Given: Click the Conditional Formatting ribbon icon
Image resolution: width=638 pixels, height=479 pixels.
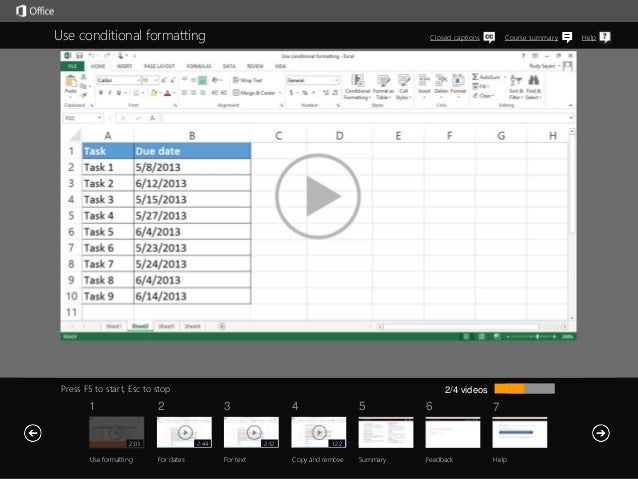Looking at the screenshot, I should [x=356, y=85].
